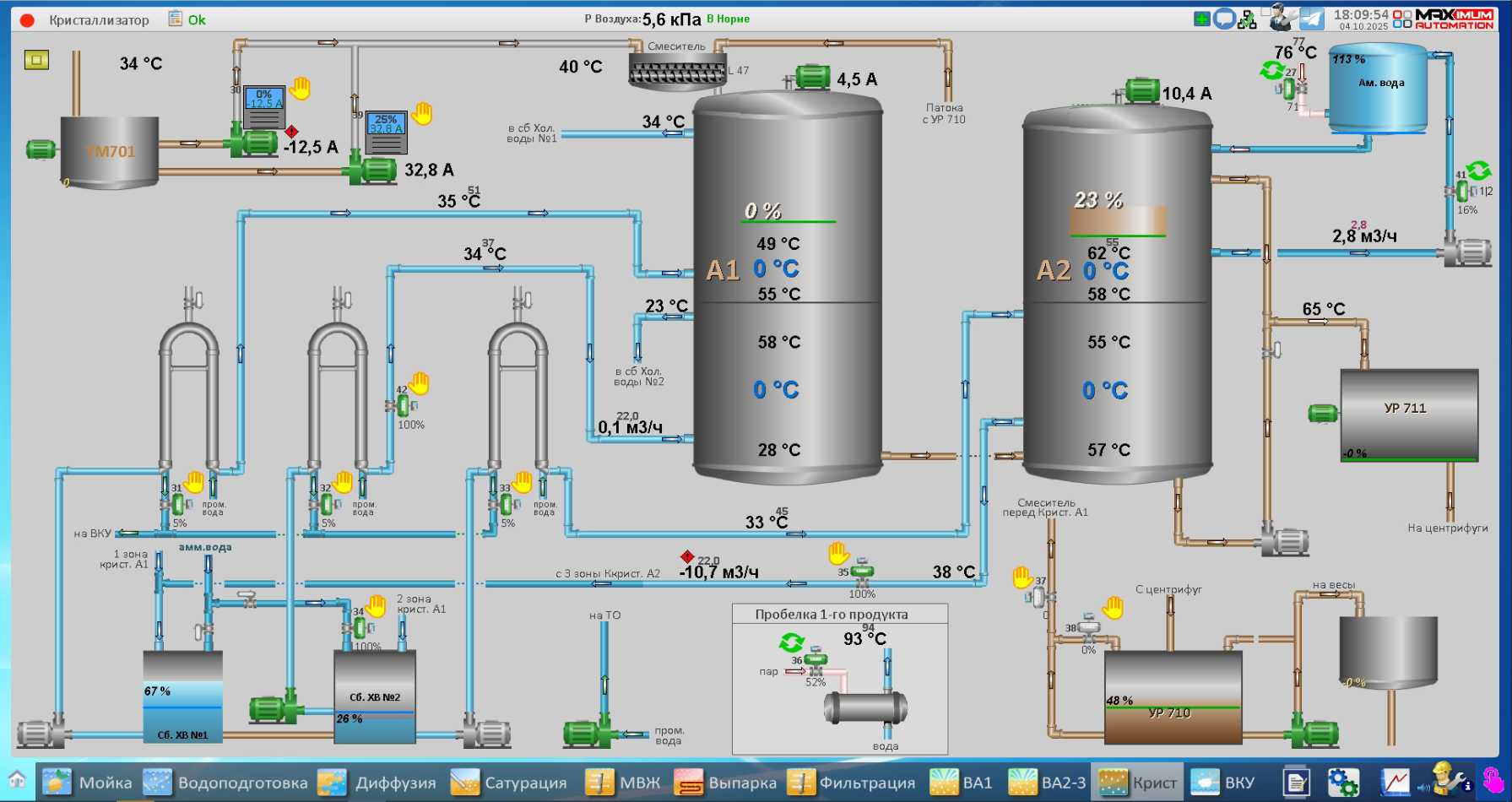Click the operator user with wrench icon
The image size is (1512, 802).
coord(1282,17)
